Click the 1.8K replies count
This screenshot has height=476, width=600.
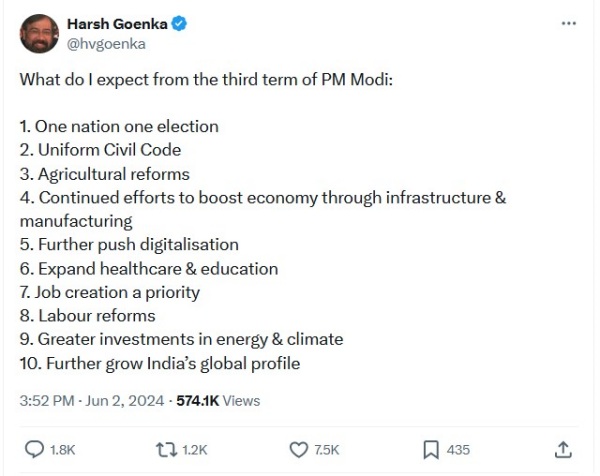click(x=62, y=450)
